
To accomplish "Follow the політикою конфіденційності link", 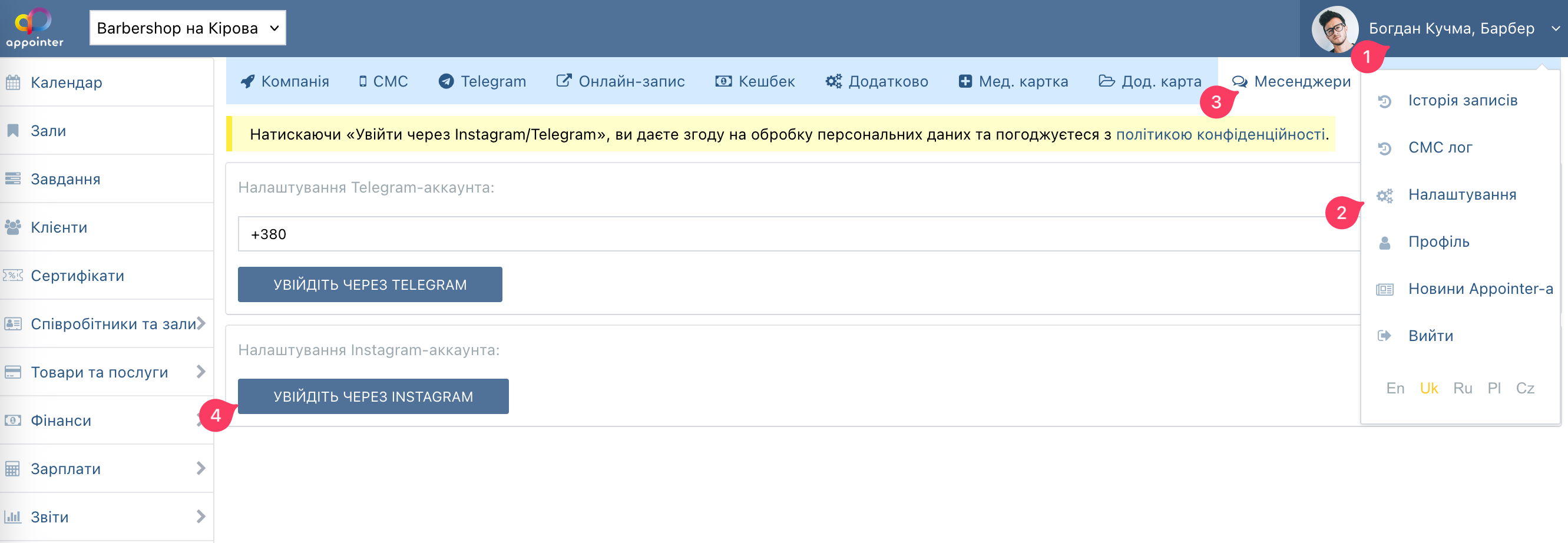I will pos(1220,134).
